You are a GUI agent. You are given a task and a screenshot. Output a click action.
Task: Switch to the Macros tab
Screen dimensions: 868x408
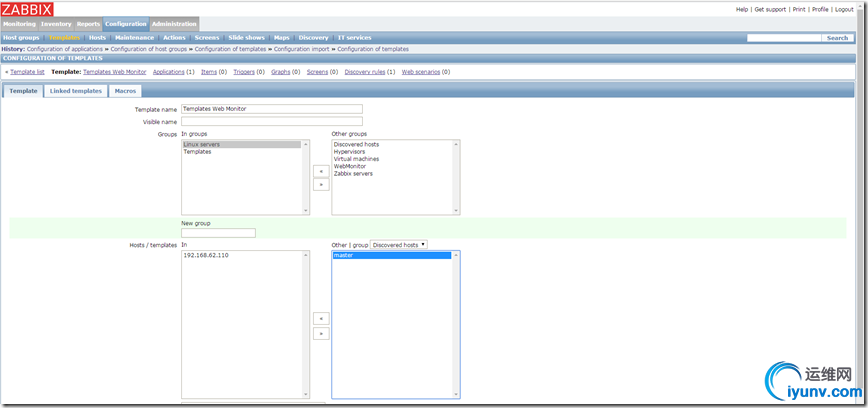click(x=125, y=91)
